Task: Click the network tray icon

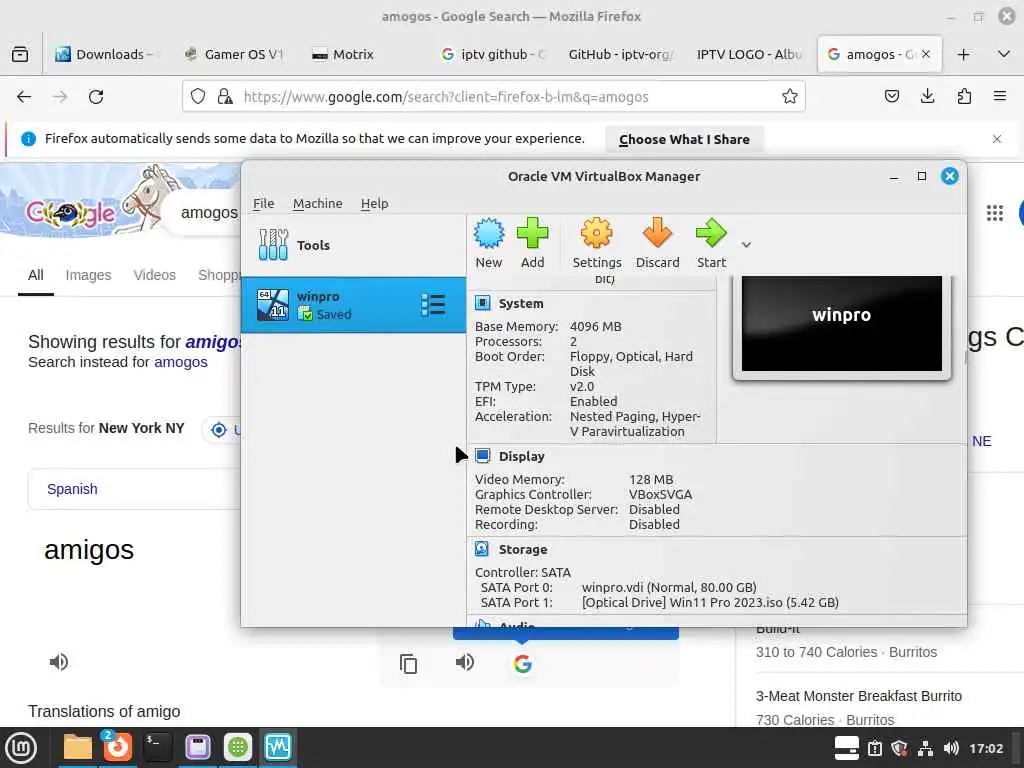Action: pyautogui.click(x=925, y=748)
